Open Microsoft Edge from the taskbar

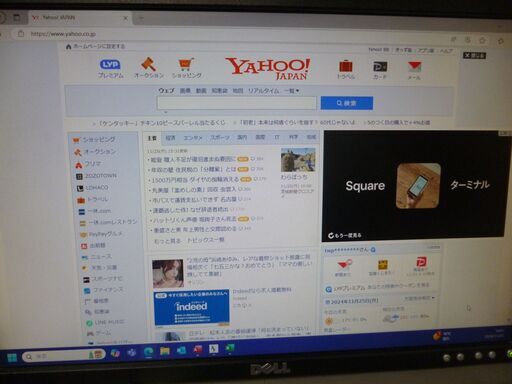(148, 352)
